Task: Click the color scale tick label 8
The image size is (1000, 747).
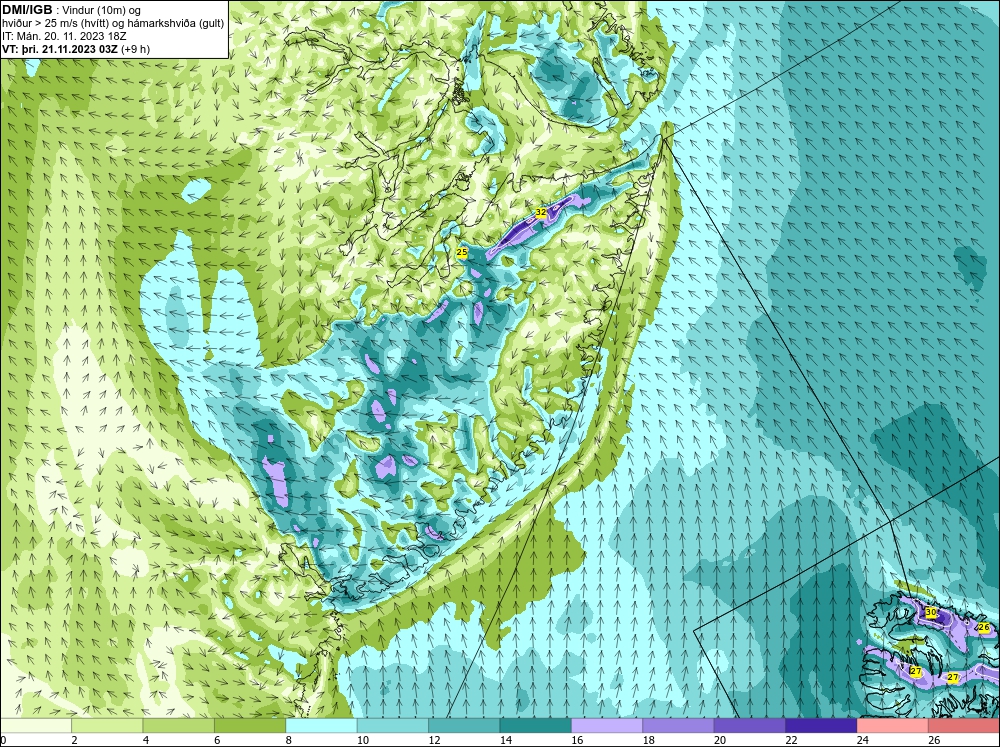Action: 289,740
